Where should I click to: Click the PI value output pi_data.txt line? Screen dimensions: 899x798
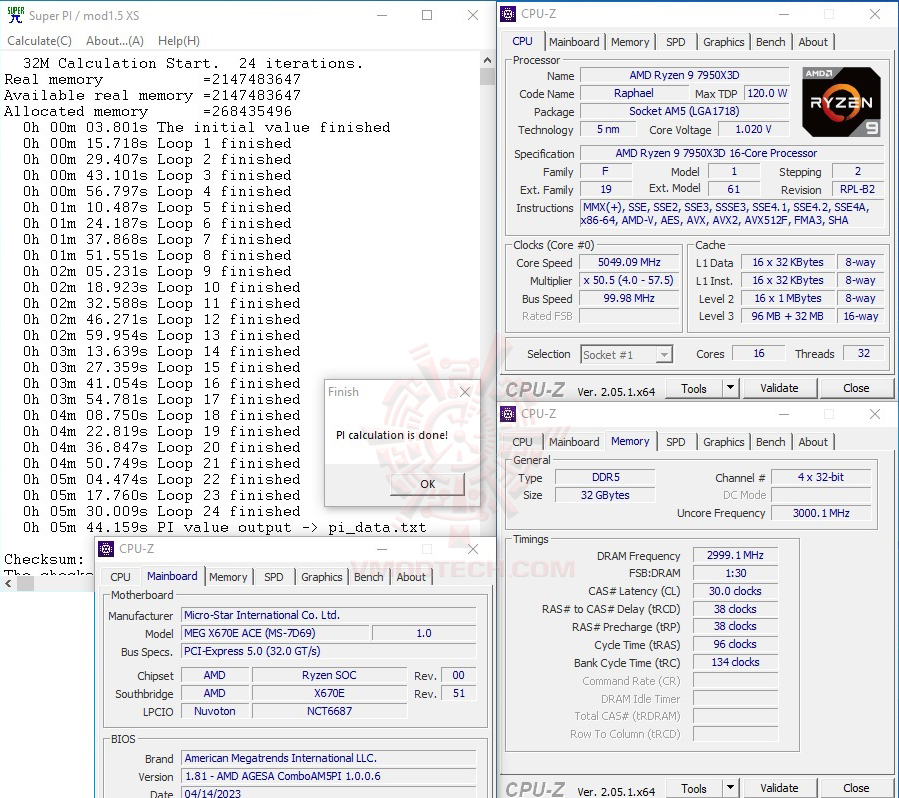[x=225, y=527]
